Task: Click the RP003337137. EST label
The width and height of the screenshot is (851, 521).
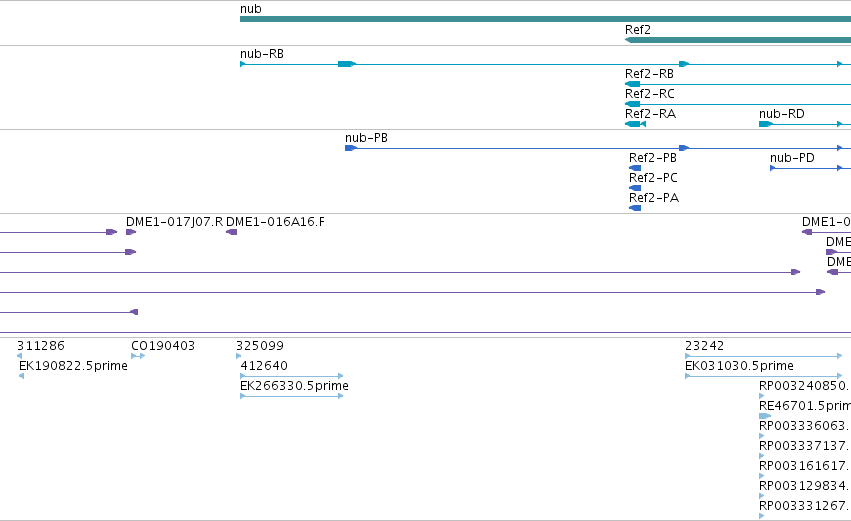Action: (x=804, y=447)
